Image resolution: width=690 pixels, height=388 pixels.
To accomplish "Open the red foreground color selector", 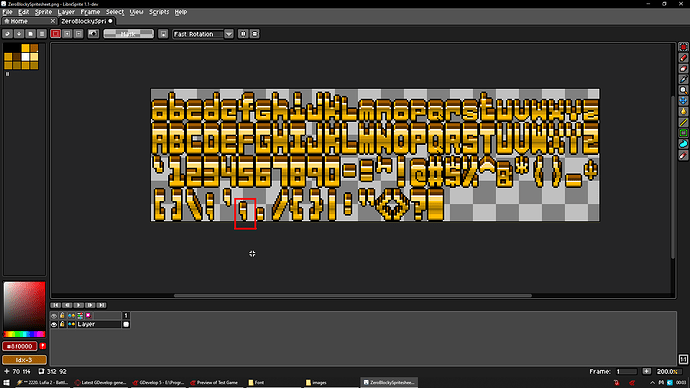I will click(20, 346).
